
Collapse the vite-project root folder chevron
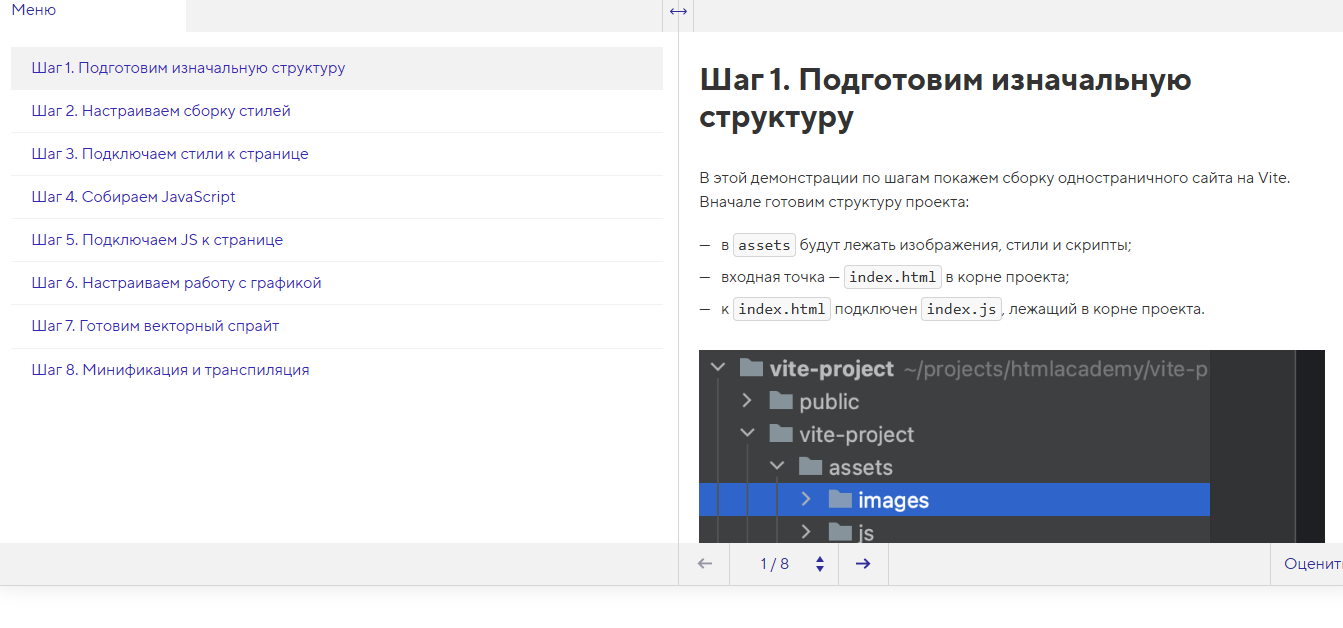tap(717, 368)
